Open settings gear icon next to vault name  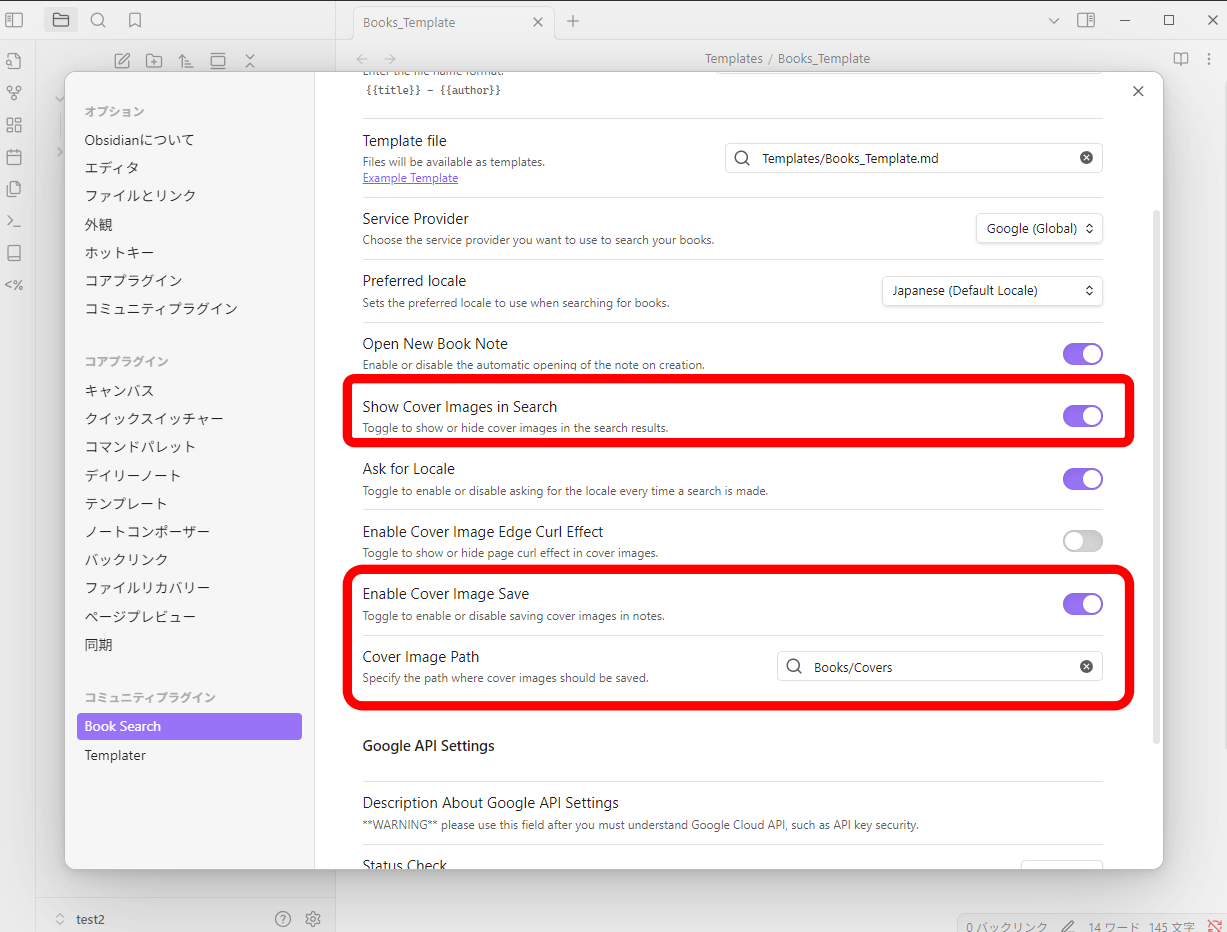[313, 919]
